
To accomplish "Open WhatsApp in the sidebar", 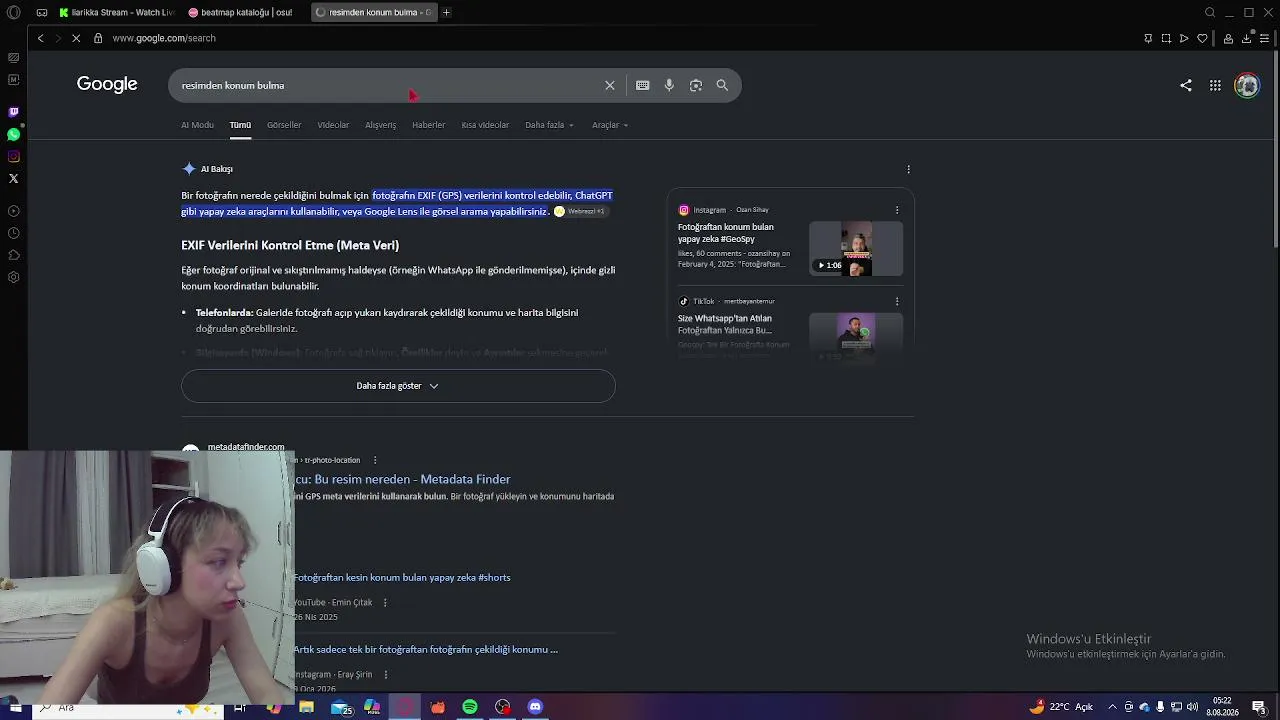I will click(13, 134).
